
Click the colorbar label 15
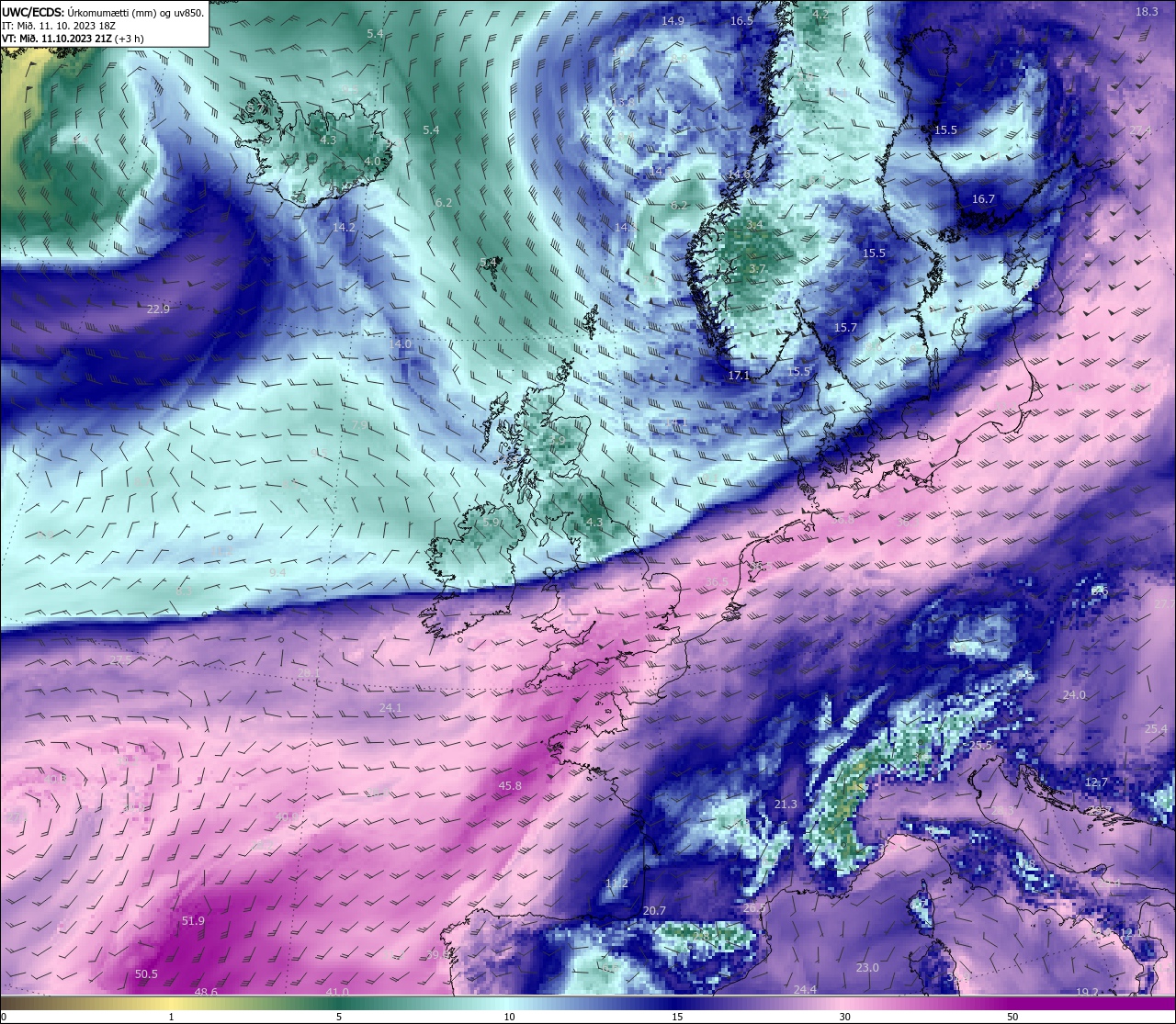click(x=677, y=1017)
